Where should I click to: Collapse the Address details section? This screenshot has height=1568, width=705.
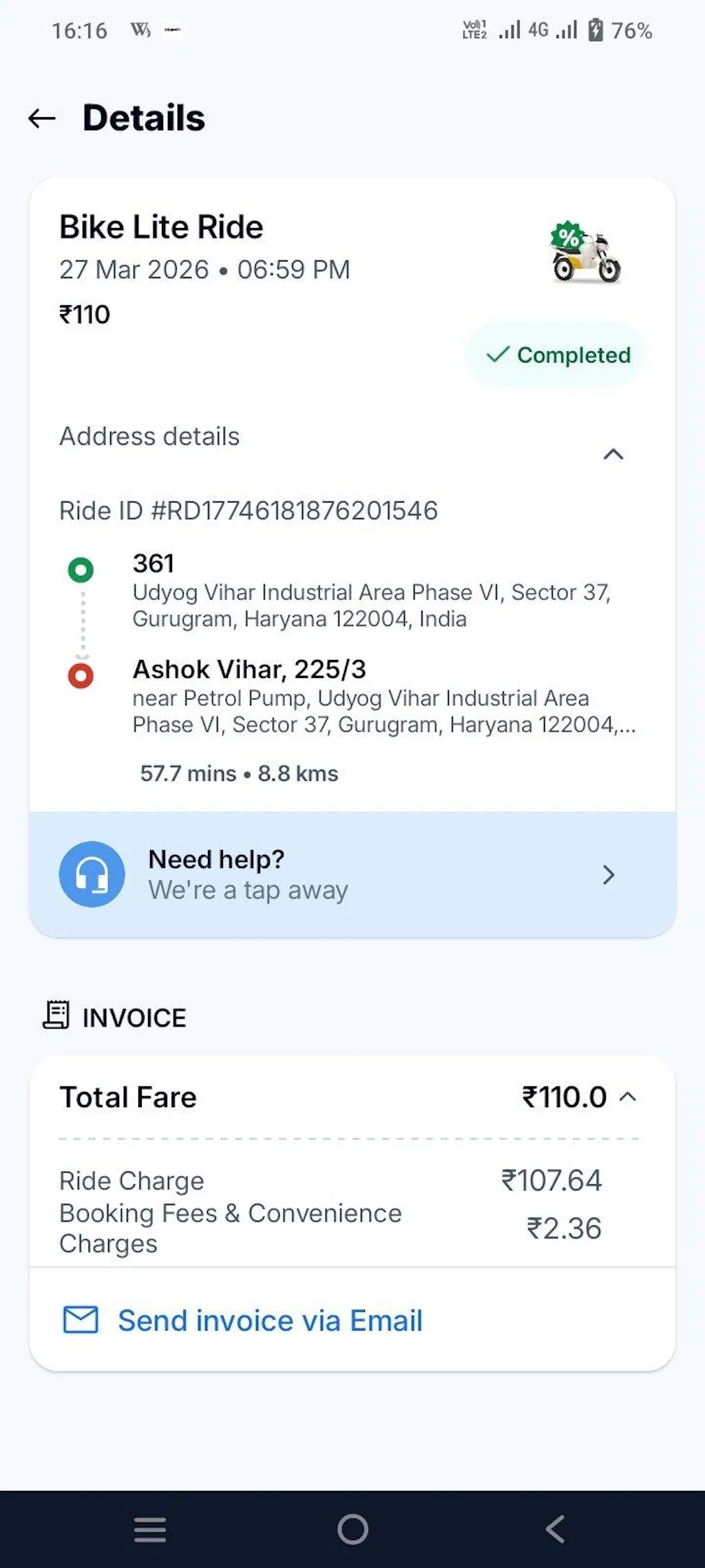click(613, 454)
